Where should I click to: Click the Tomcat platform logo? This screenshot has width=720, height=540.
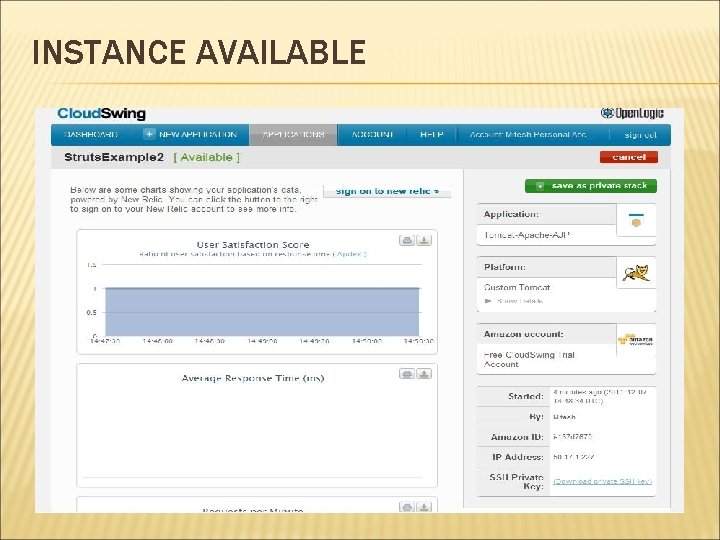point(636,273)
